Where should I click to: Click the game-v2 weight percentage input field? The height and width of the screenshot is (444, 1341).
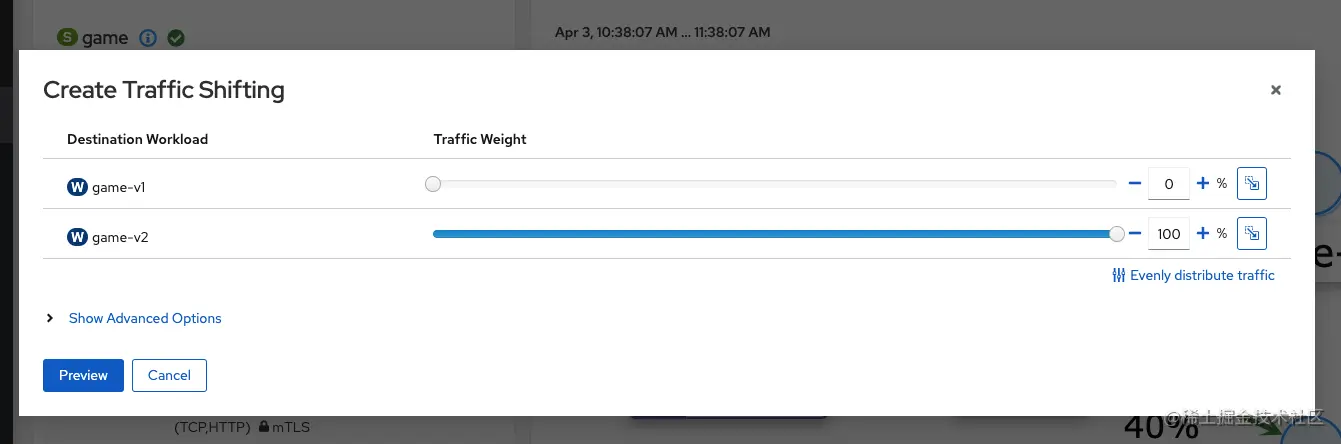coord(1168,234)
